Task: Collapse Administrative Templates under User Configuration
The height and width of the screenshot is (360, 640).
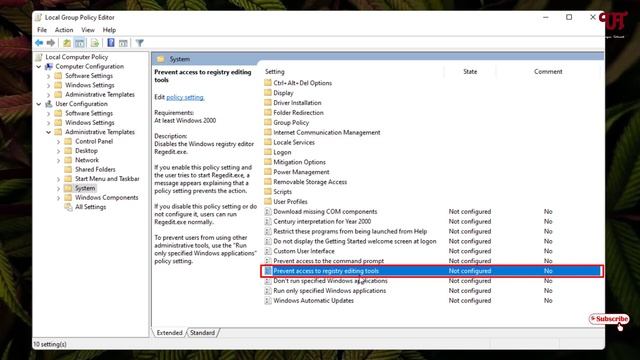Action: pyautogui.click(x=49, y=132)
